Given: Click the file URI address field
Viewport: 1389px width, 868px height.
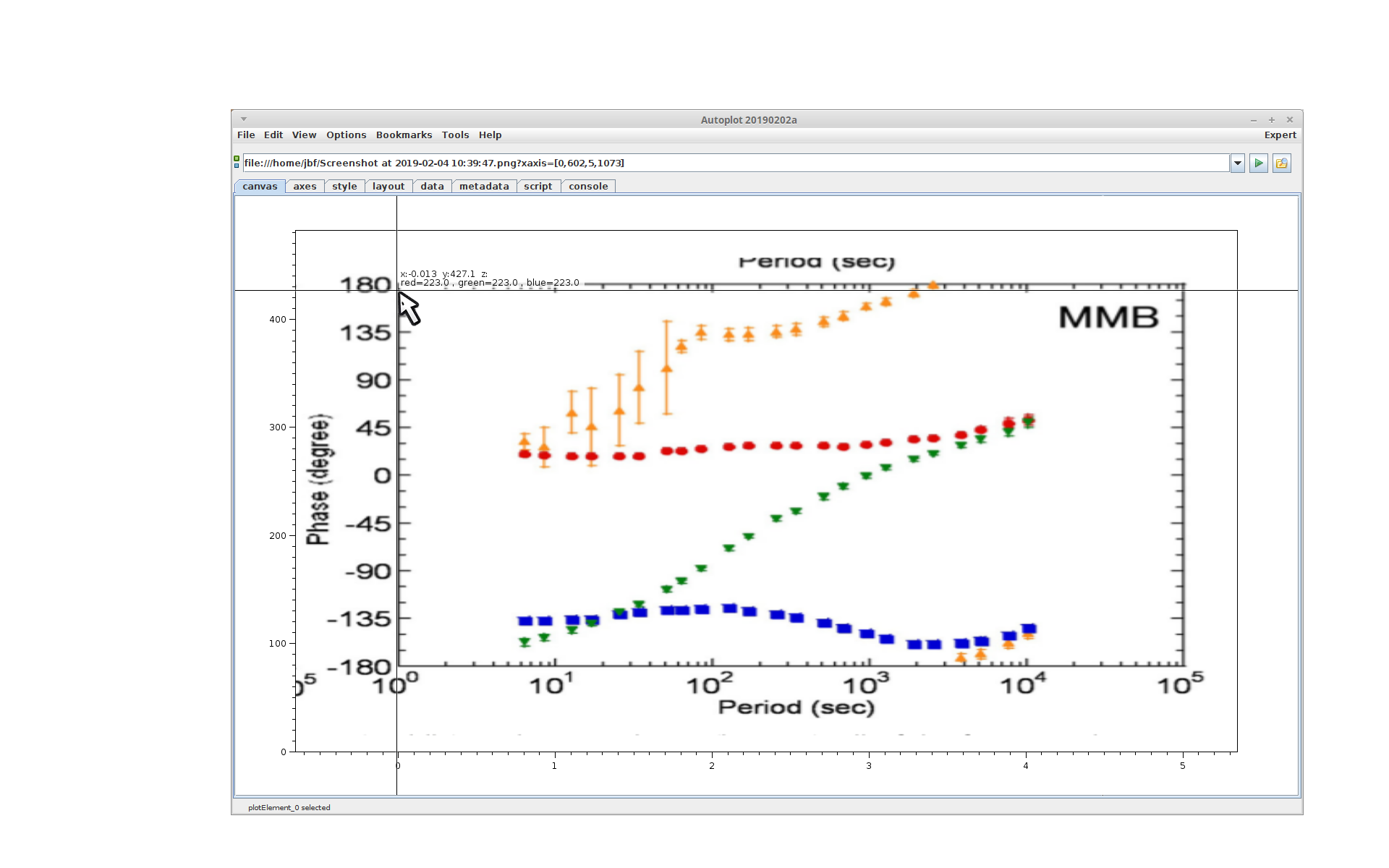Looking at the screenshot, I should click(x=736, y=163).
